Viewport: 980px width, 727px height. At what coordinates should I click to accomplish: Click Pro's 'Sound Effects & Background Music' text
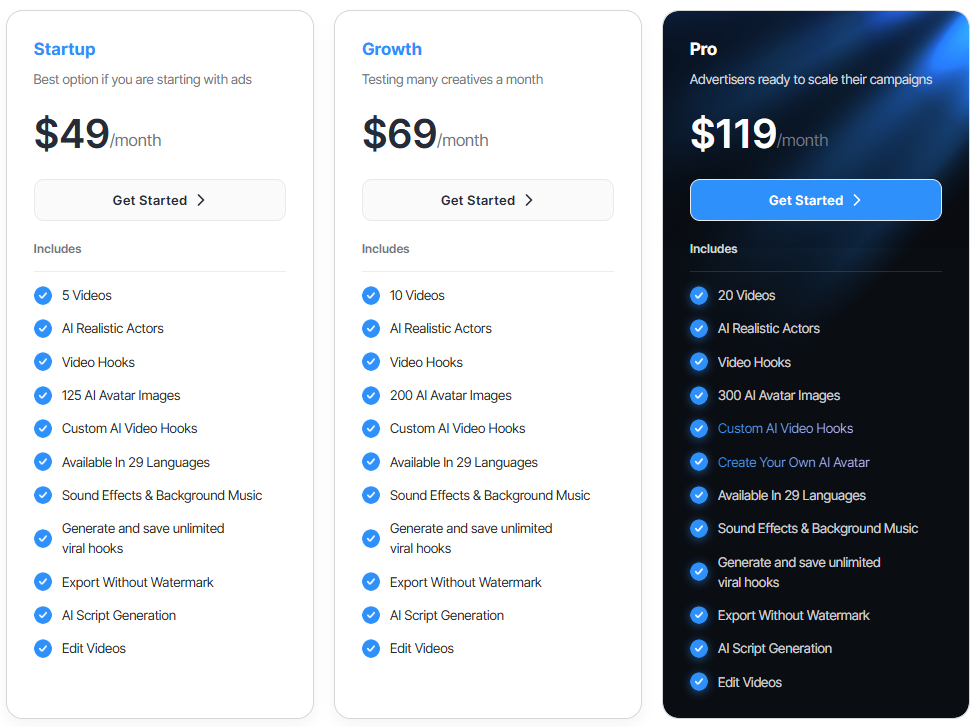(818, 529)
